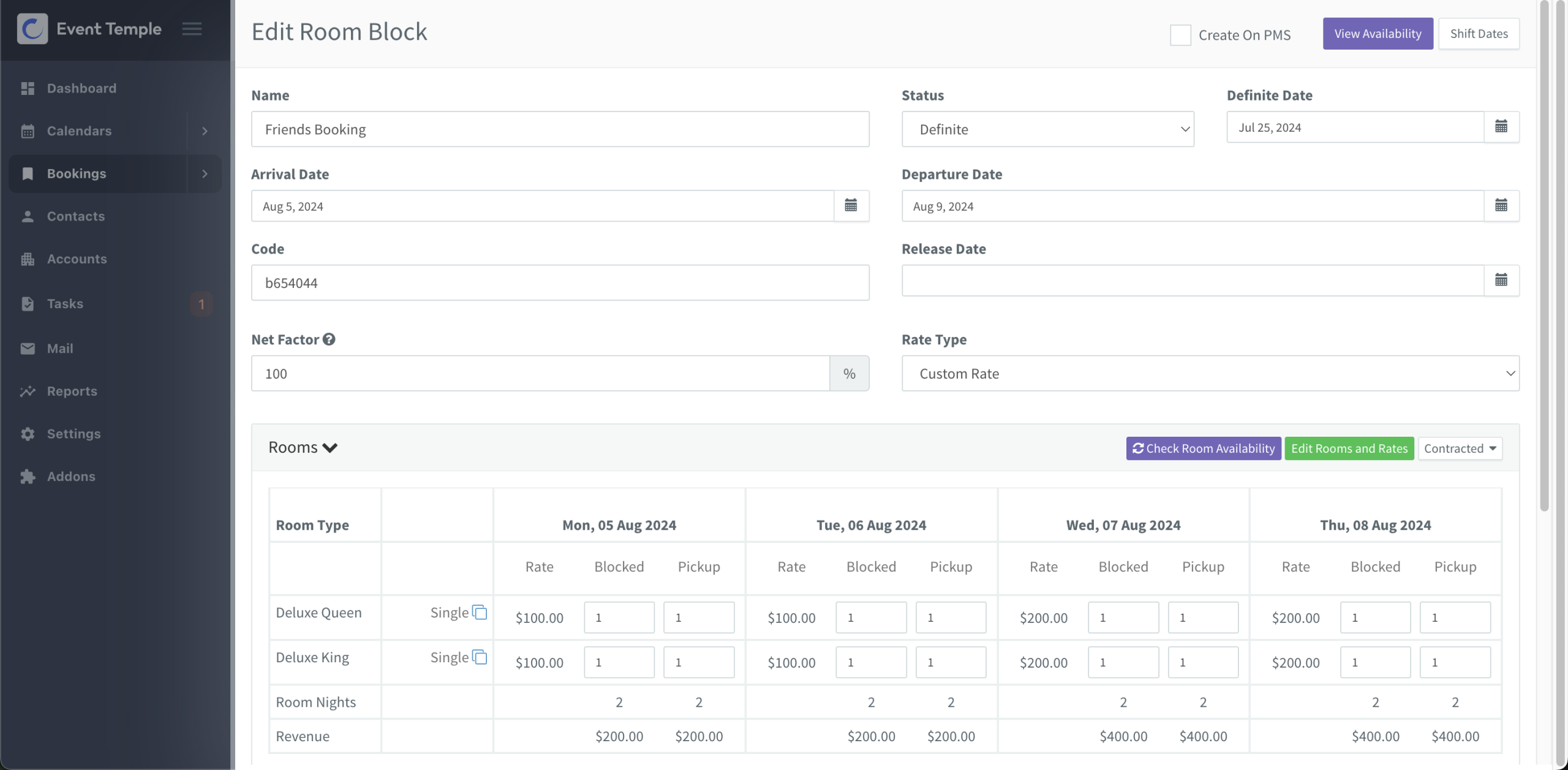Click the Release Date calendar icon
Screen dimensions: 1568x770
coord(1501,281)
